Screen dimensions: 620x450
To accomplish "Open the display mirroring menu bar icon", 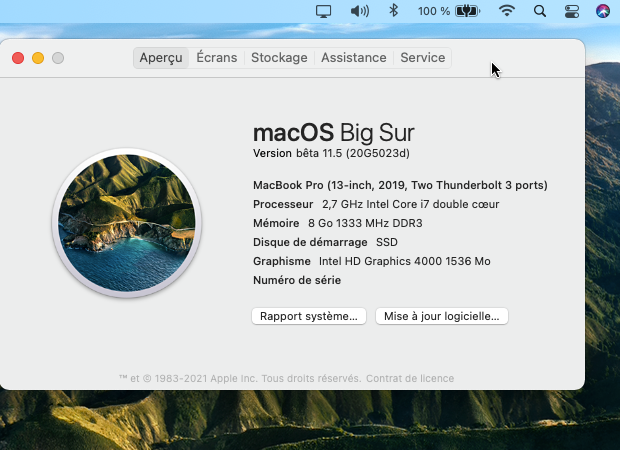I will point(323,11).
